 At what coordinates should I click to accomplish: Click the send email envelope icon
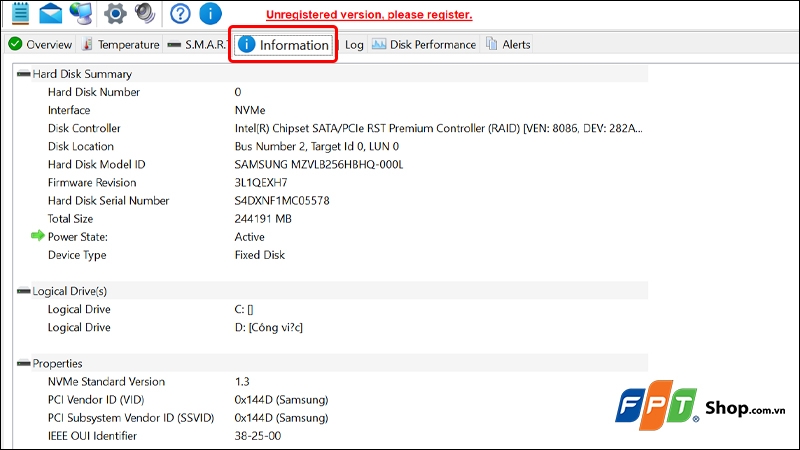(51, 13)
